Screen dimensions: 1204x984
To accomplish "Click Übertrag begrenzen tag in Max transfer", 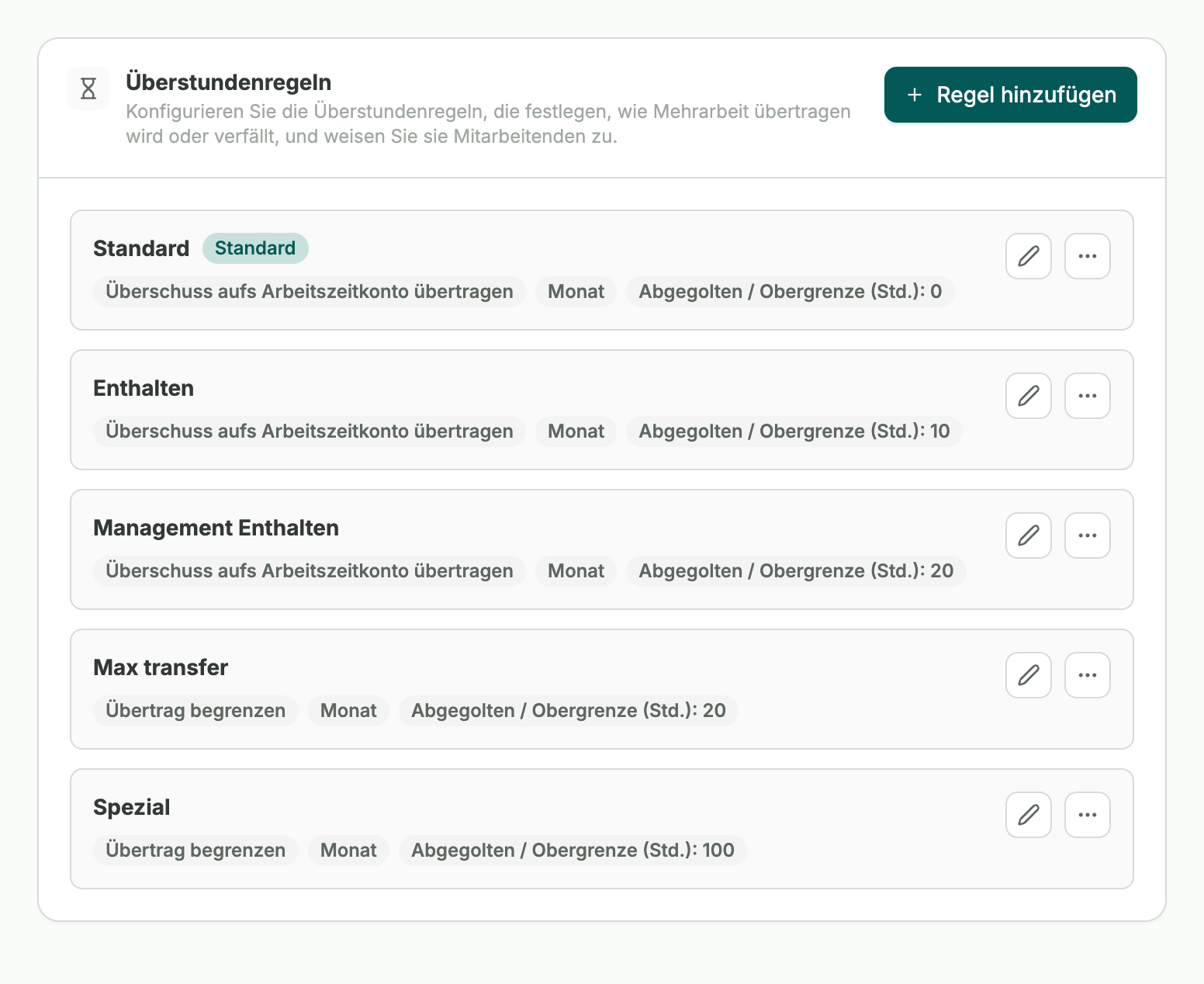I will [x=195, y=711].
